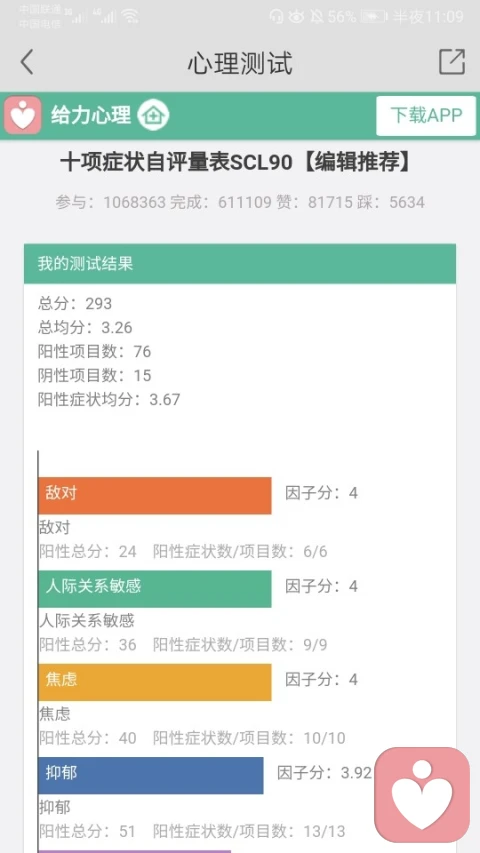Select the blue 抑郁 factor bar
480x853 pixels.
point(151,775)
